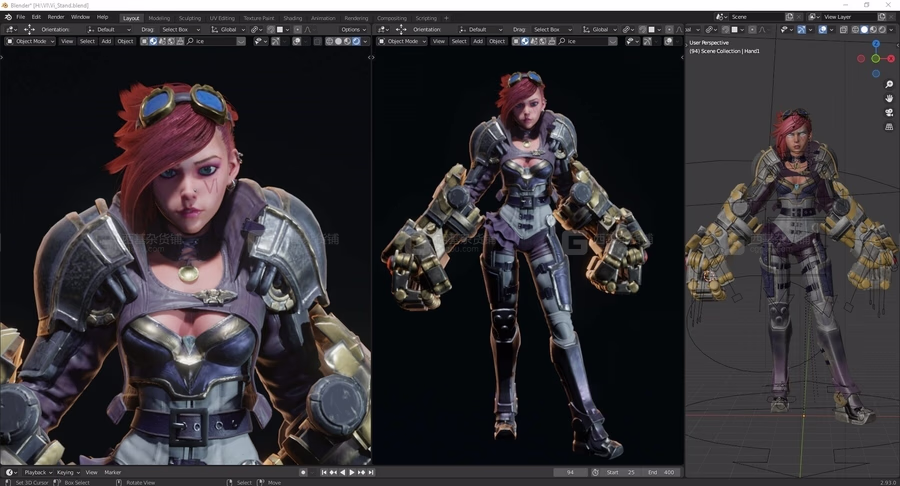The width and height of the screenshot is (900, 486).
Task: Switch to the Shading workspace tab
Action: [x=293, y=18]
